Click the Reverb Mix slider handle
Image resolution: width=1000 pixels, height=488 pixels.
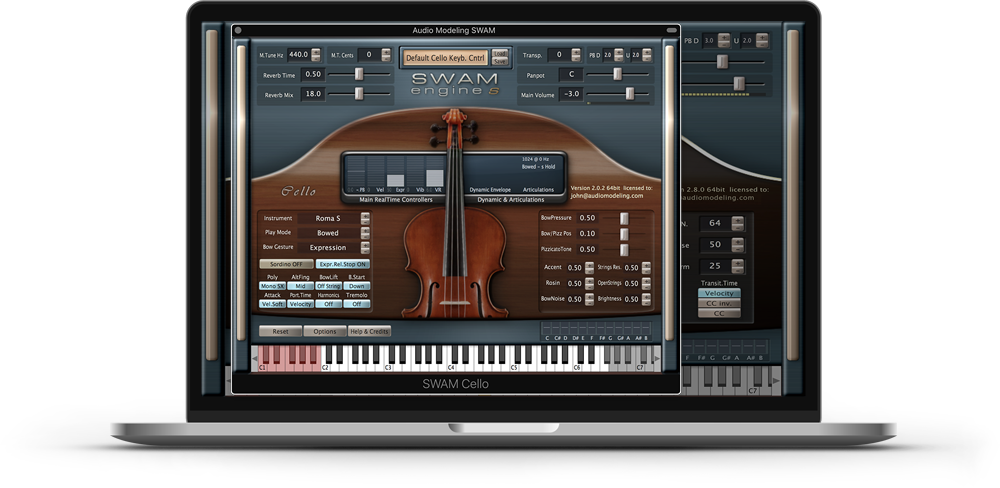click(x=359, y=94)
